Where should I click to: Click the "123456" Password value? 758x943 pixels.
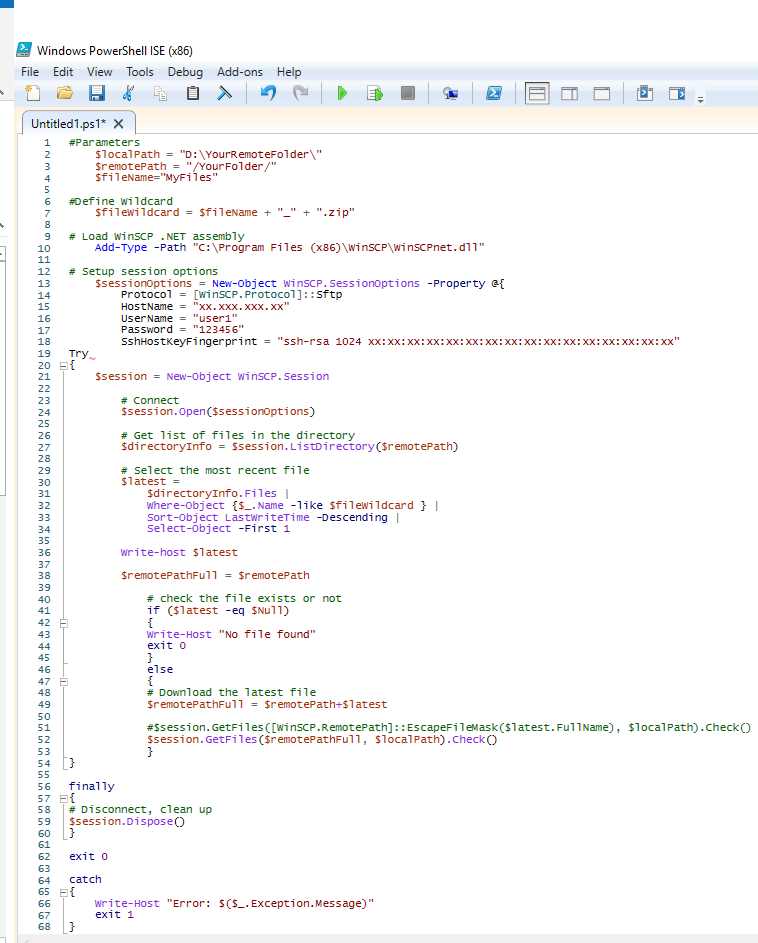coord(218,330)
